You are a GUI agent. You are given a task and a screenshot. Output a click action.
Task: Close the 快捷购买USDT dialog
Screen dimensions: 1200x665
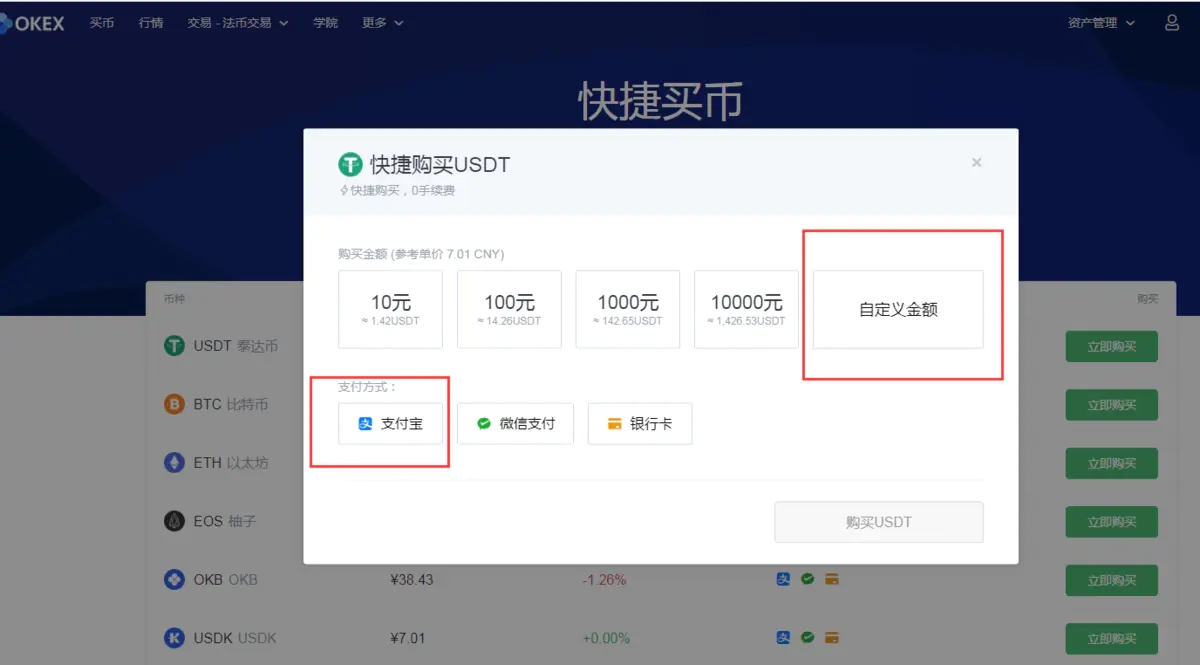(977, 162)
